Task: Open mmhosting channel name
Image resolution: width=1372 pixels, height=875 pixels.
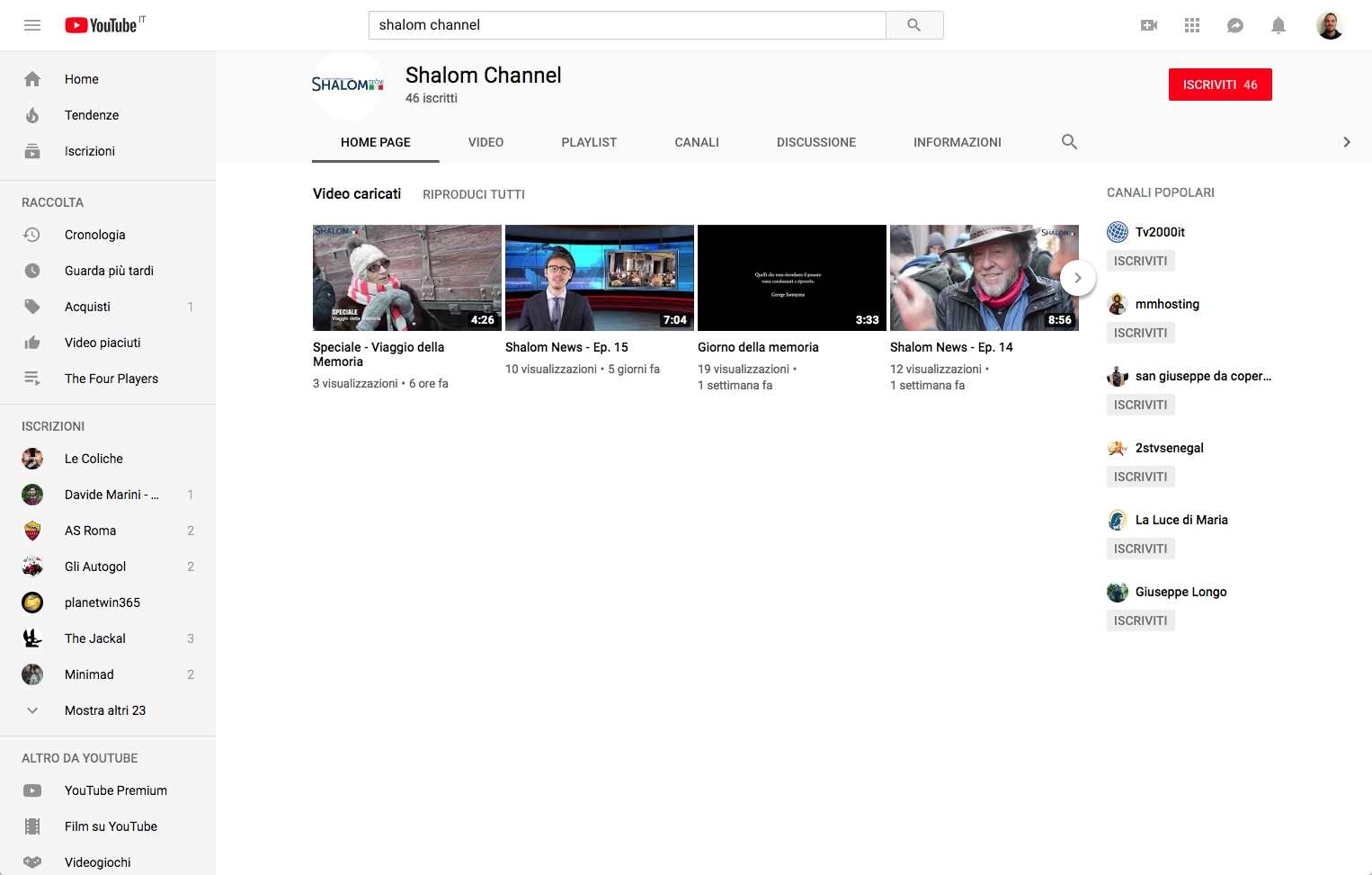Action: (1167, 304)
